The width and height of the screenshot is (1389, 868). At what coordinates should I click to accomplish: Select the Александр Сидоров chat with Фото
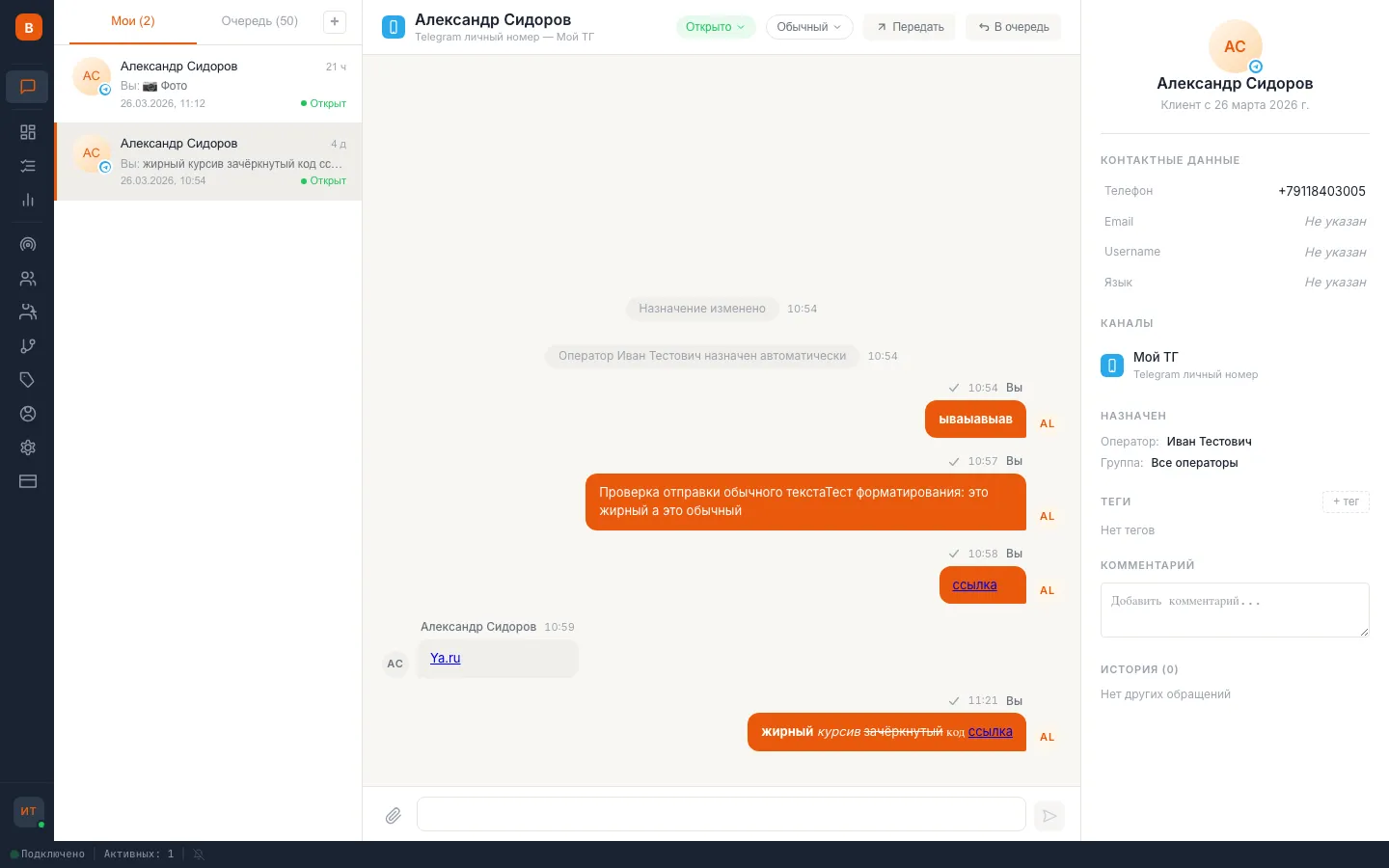pyautogui.click(x=208, y=84)
